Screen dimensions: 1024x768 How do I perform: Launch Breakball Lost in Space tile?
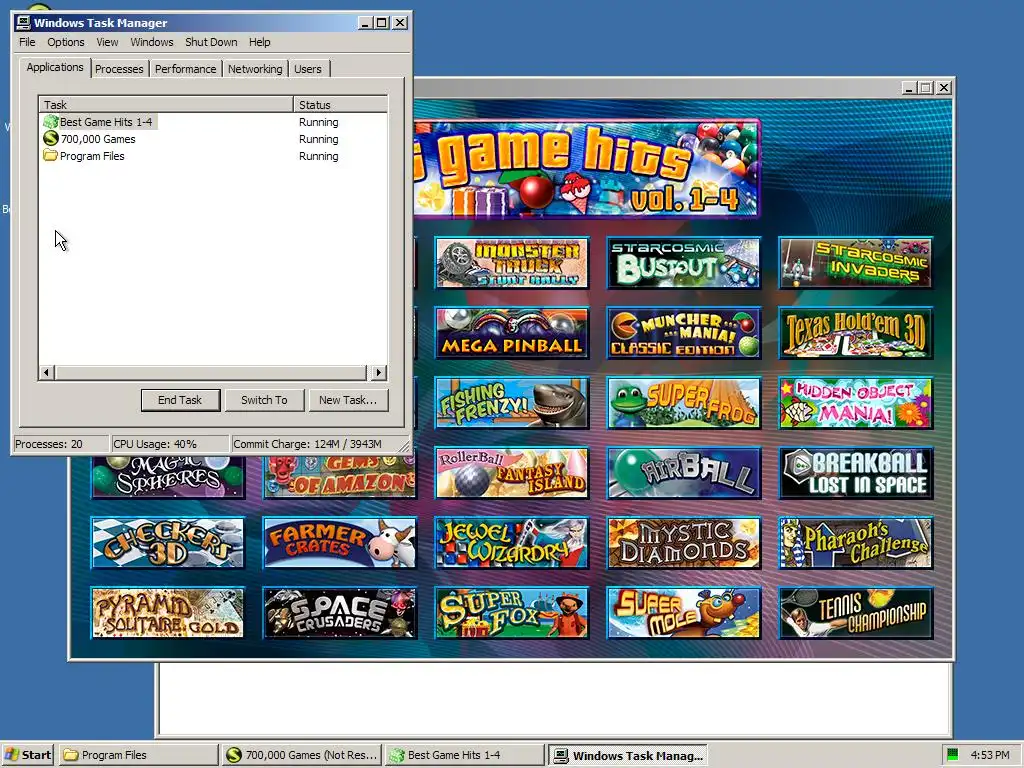click(x=856, y=473)
